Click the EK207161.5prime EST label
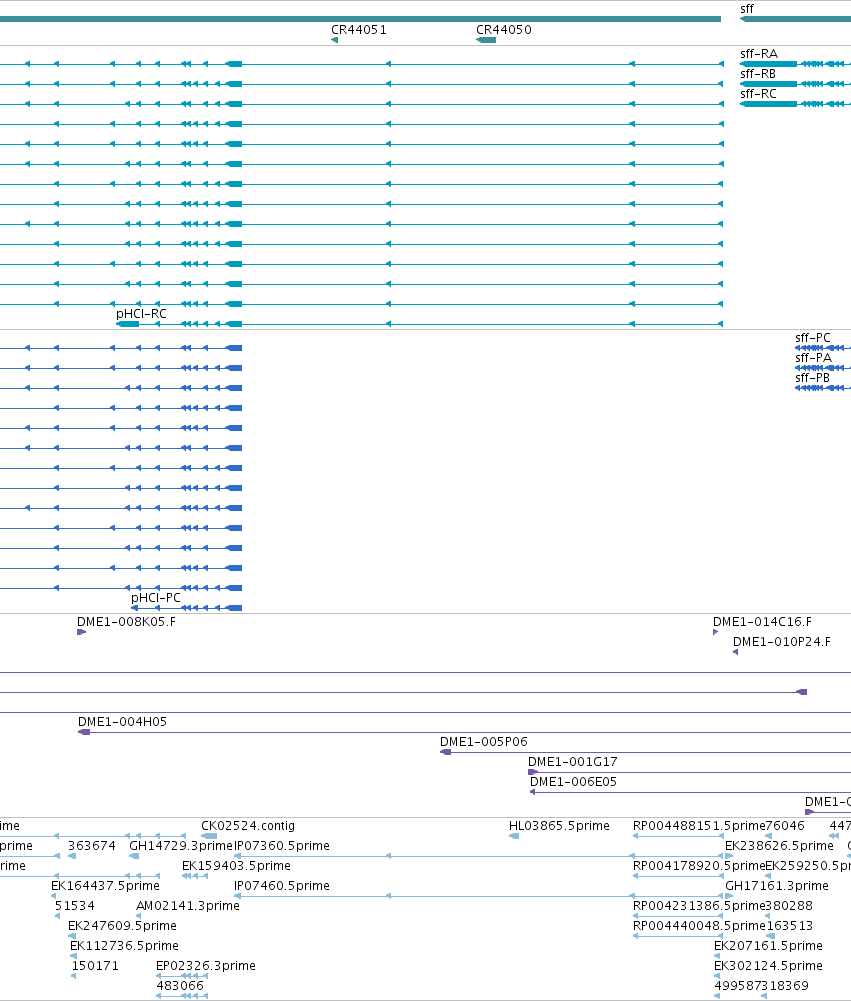Screen dimensions: 851x1001 [769, 946]
